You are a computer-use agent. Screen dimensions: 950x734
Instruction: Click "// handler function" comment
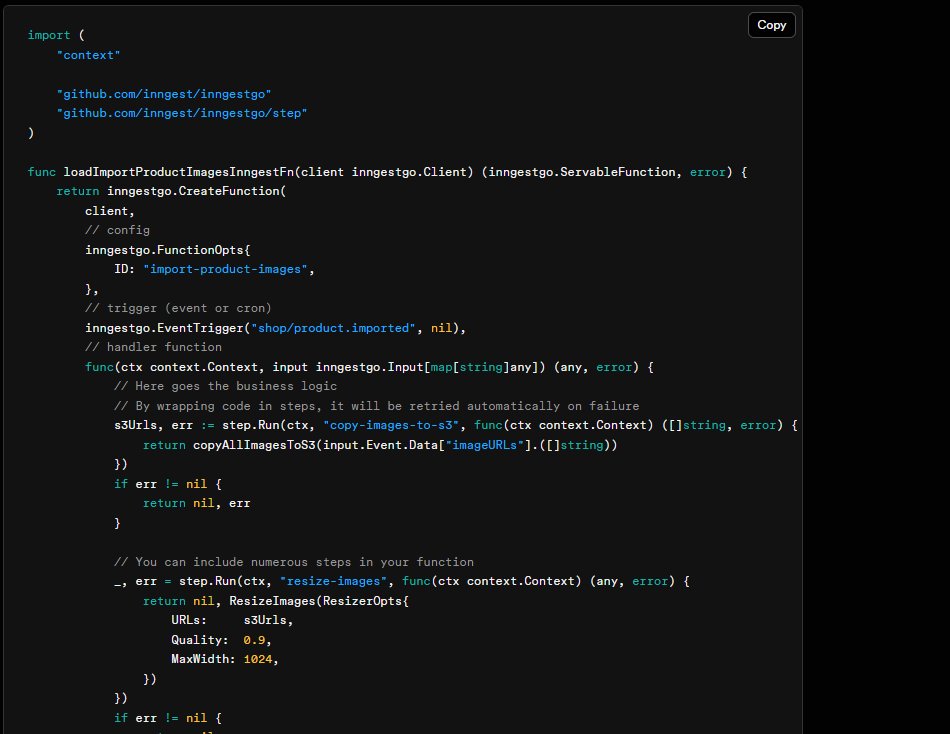point(153,347)
